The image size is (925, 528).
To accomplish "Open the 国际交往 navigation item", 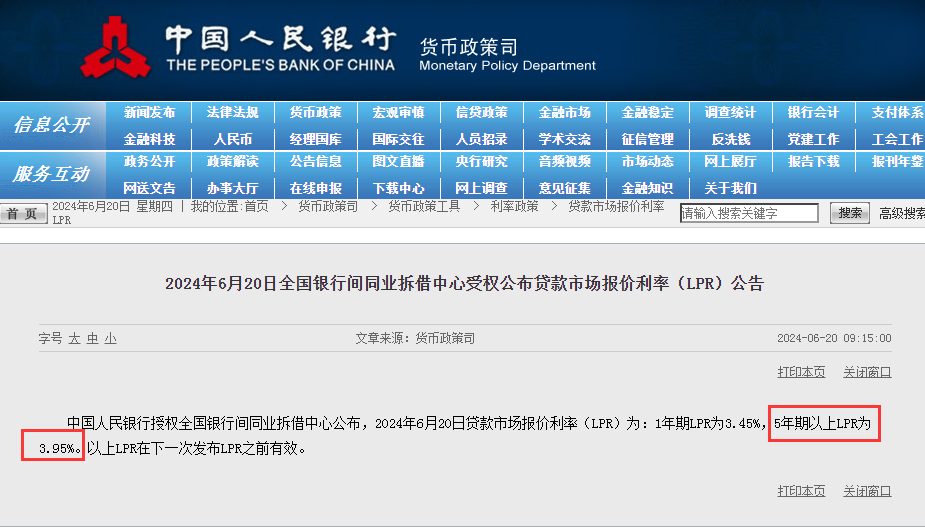I will (x=399, y=139).
